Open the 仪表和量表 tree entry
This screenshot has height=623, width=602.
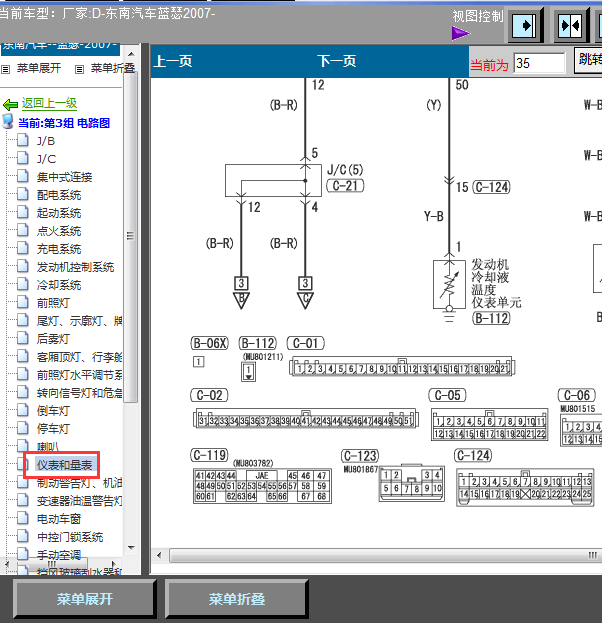65,465
